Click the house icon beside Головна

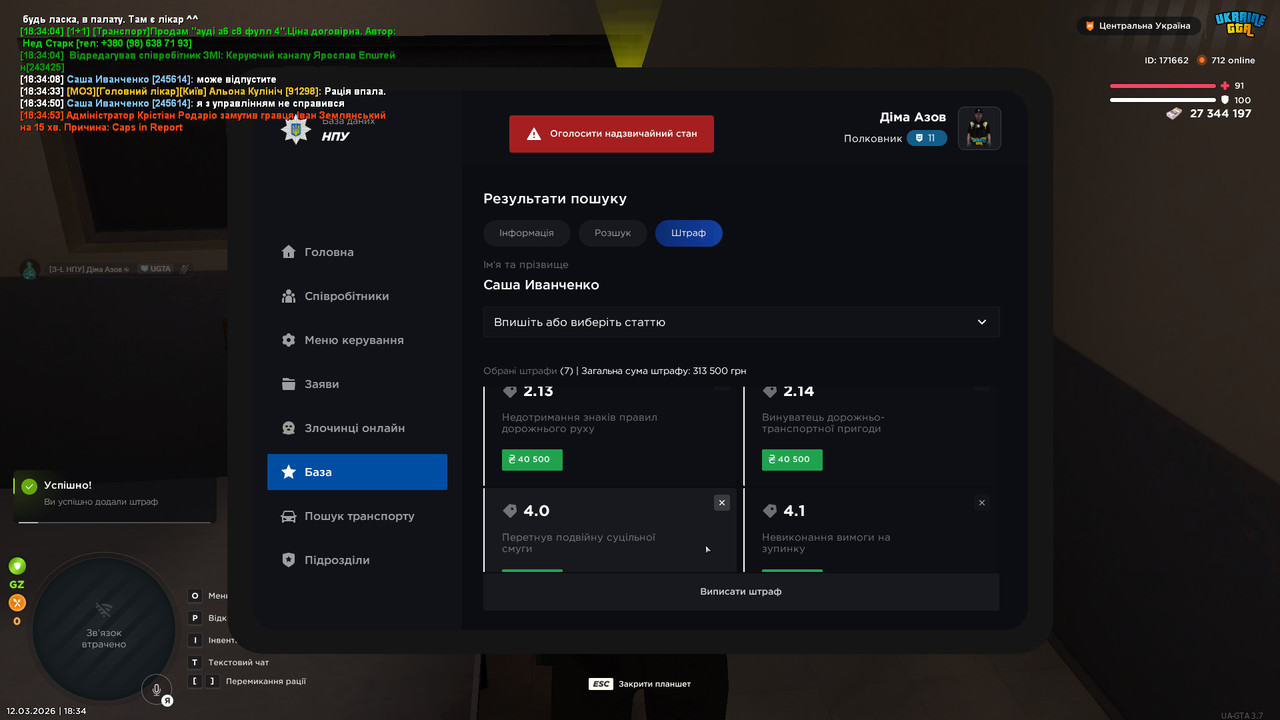pyautogui.click(x=289, y=252)
